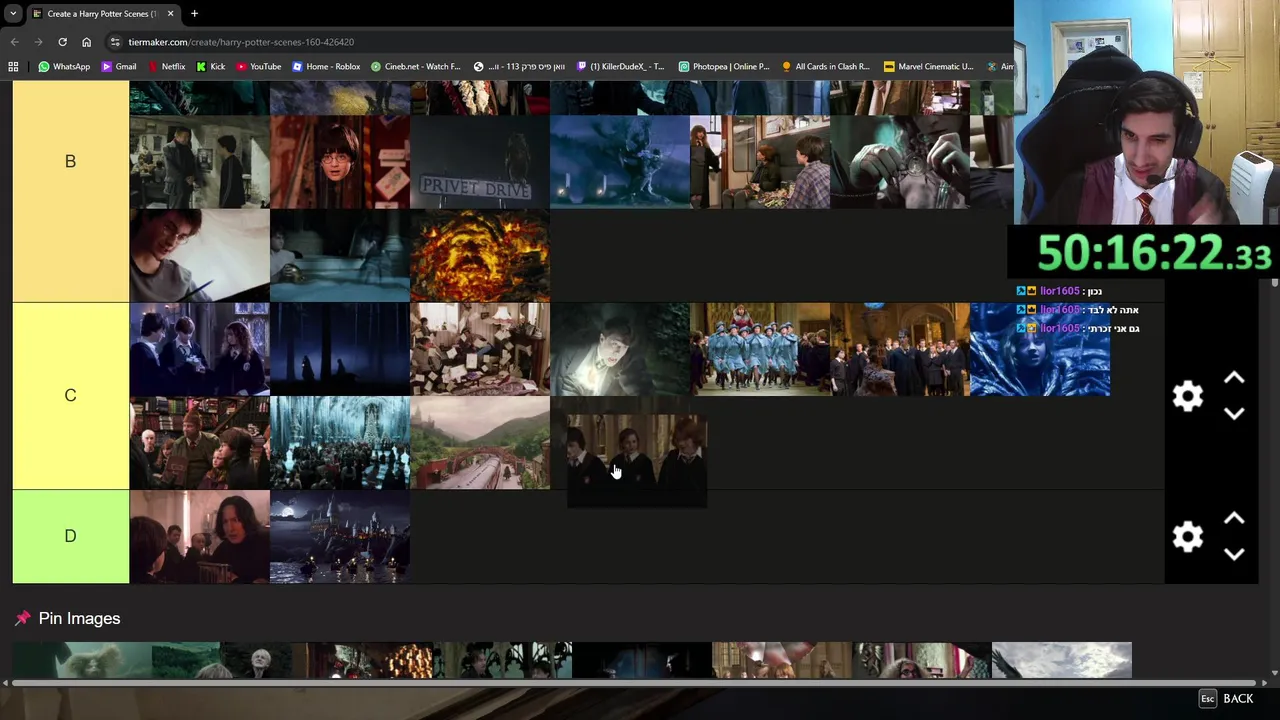Pick the candles image in the pin images pool

pos(362,660)
